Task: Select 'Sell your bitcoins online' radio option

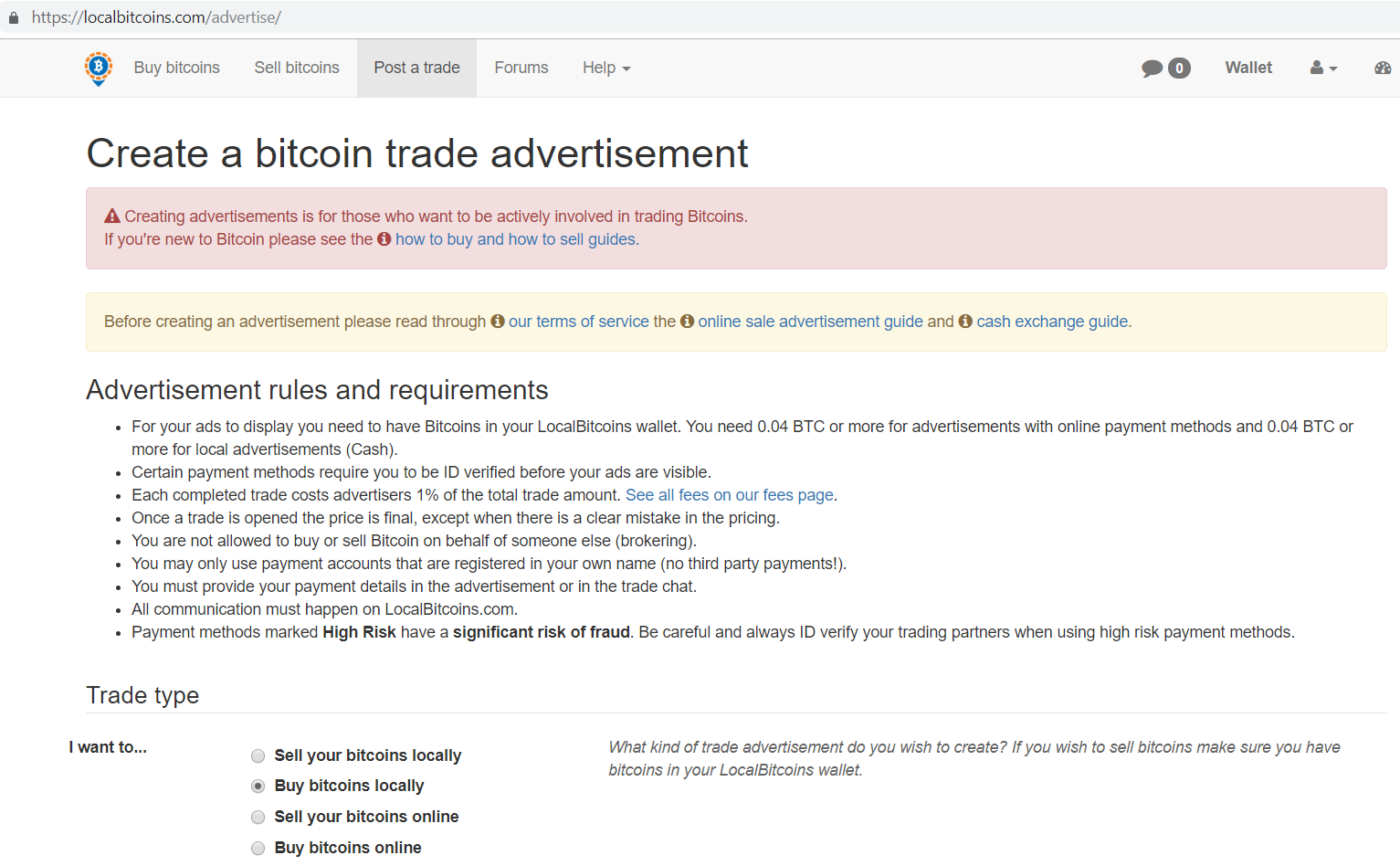Action: (258, 818)
